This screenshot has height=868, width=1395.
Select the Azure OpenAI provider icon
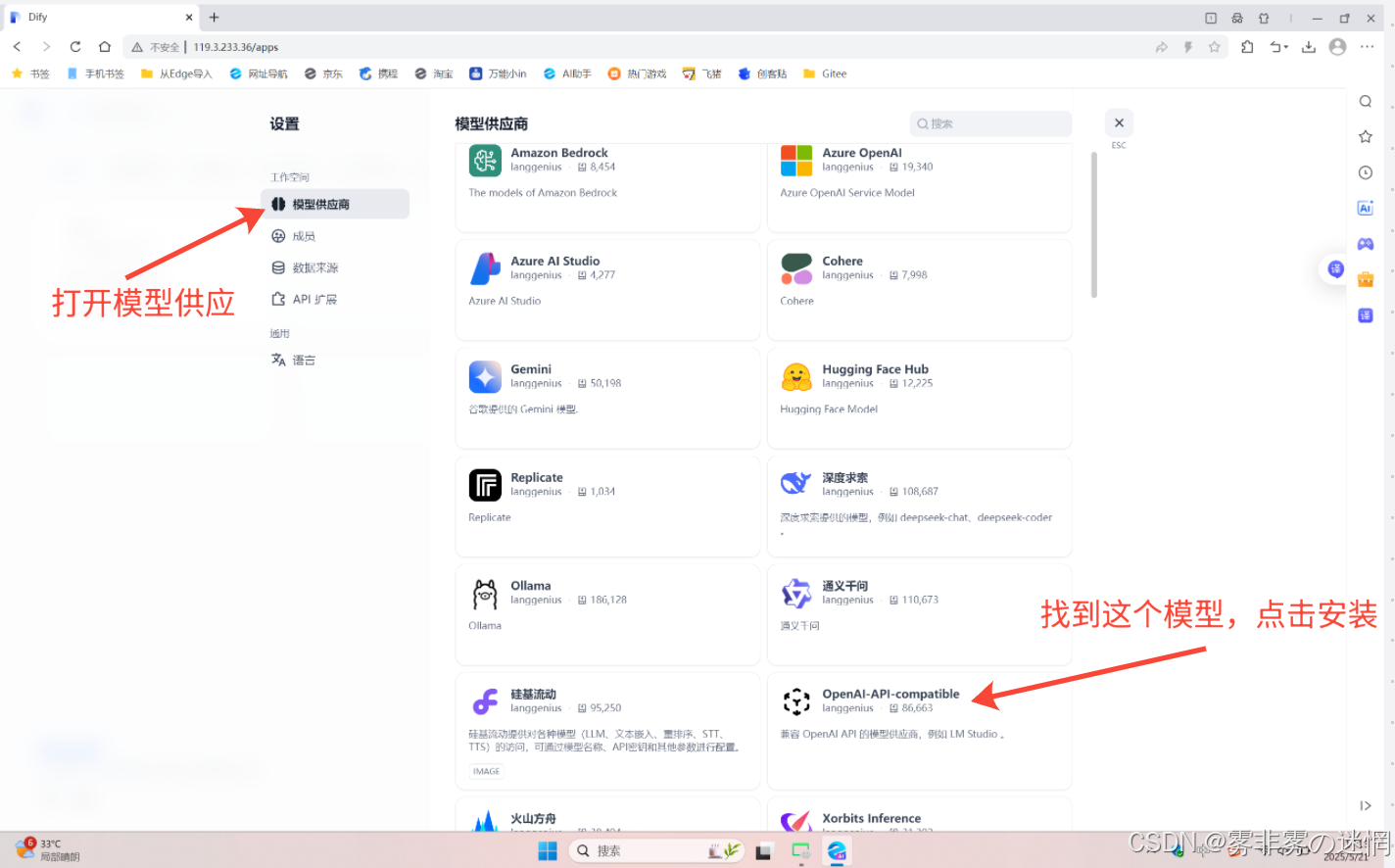coord(796,161)
